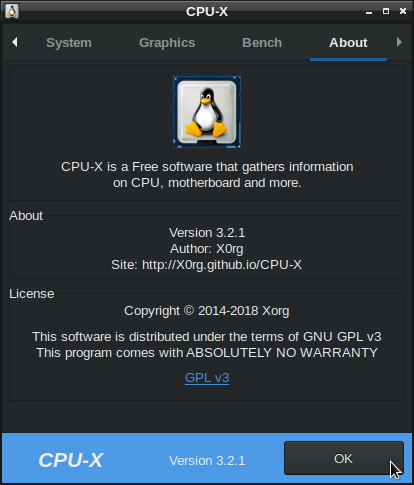Click the OK button
This screenshot has width=414, height=485.
point(344,458)
